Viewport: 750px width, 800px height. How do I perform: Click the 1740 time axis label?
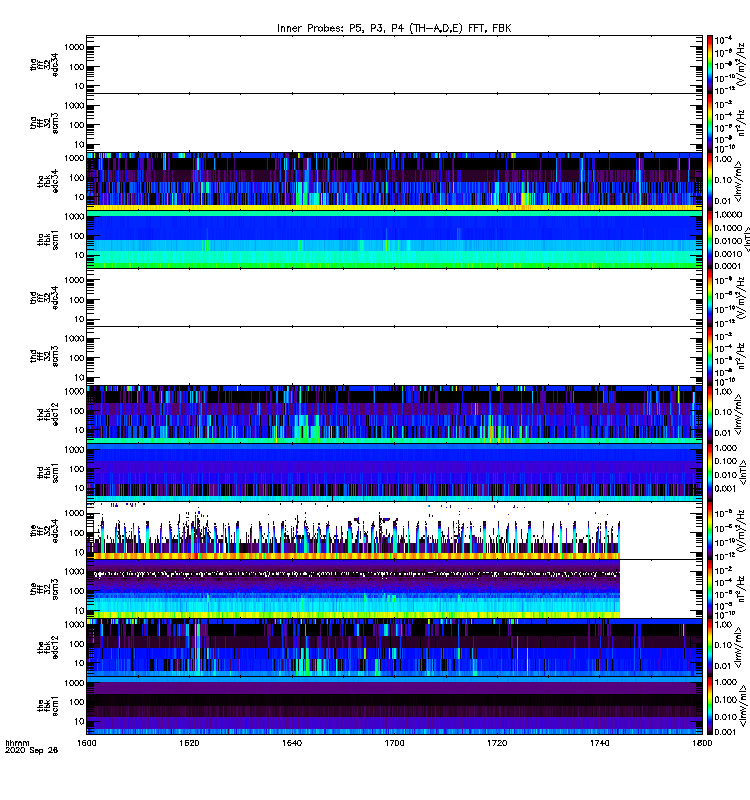(599, 743)
